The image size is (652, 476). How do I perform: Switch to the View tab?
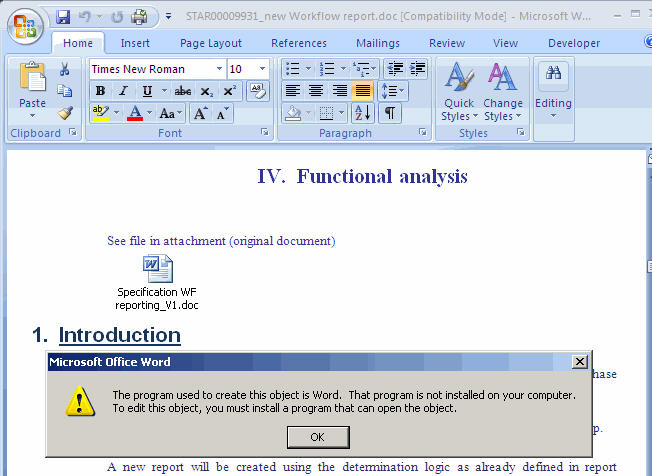(505, 43)
